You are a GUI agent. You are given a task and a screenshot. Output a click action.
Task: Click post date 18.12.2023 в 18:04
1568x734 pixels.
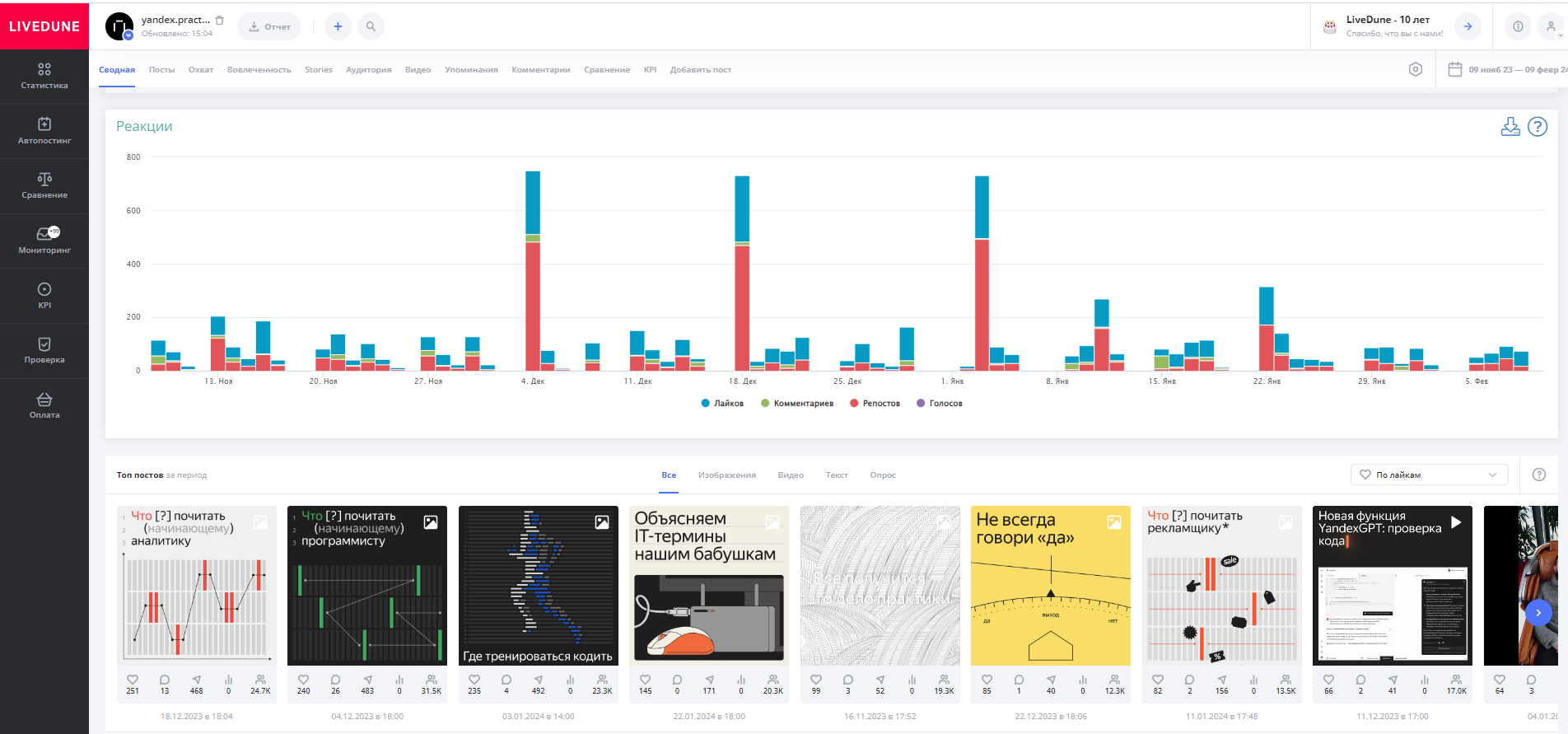tap(197, 717)
